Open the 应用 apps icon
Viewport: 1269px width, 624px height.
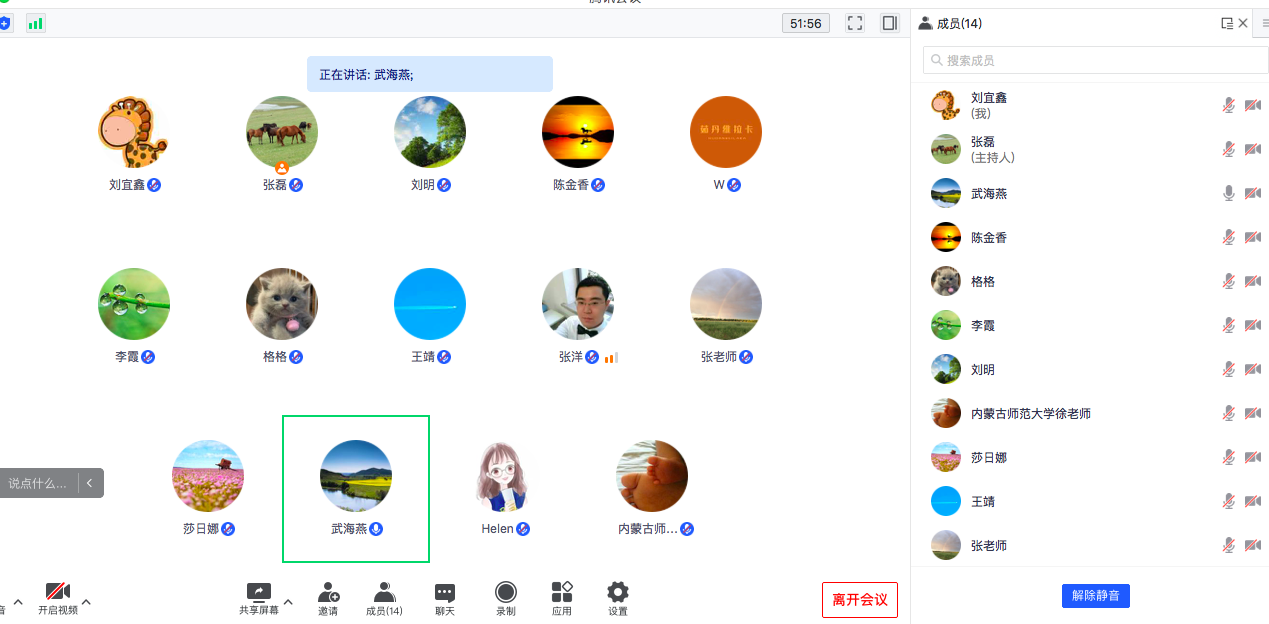[562, 592]
